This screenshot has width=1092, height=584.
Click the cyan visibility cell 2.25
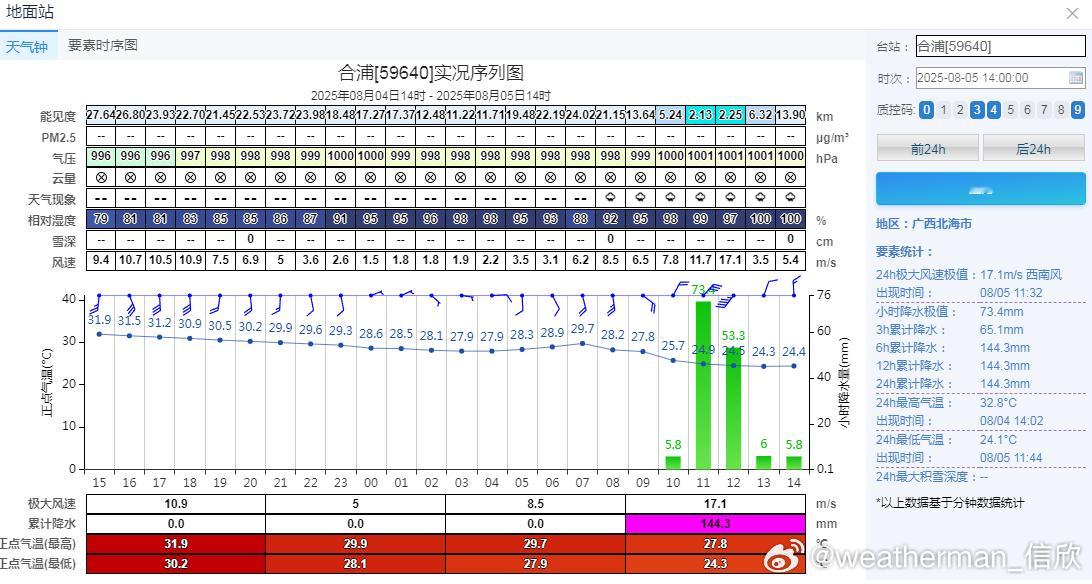point(731,114)
